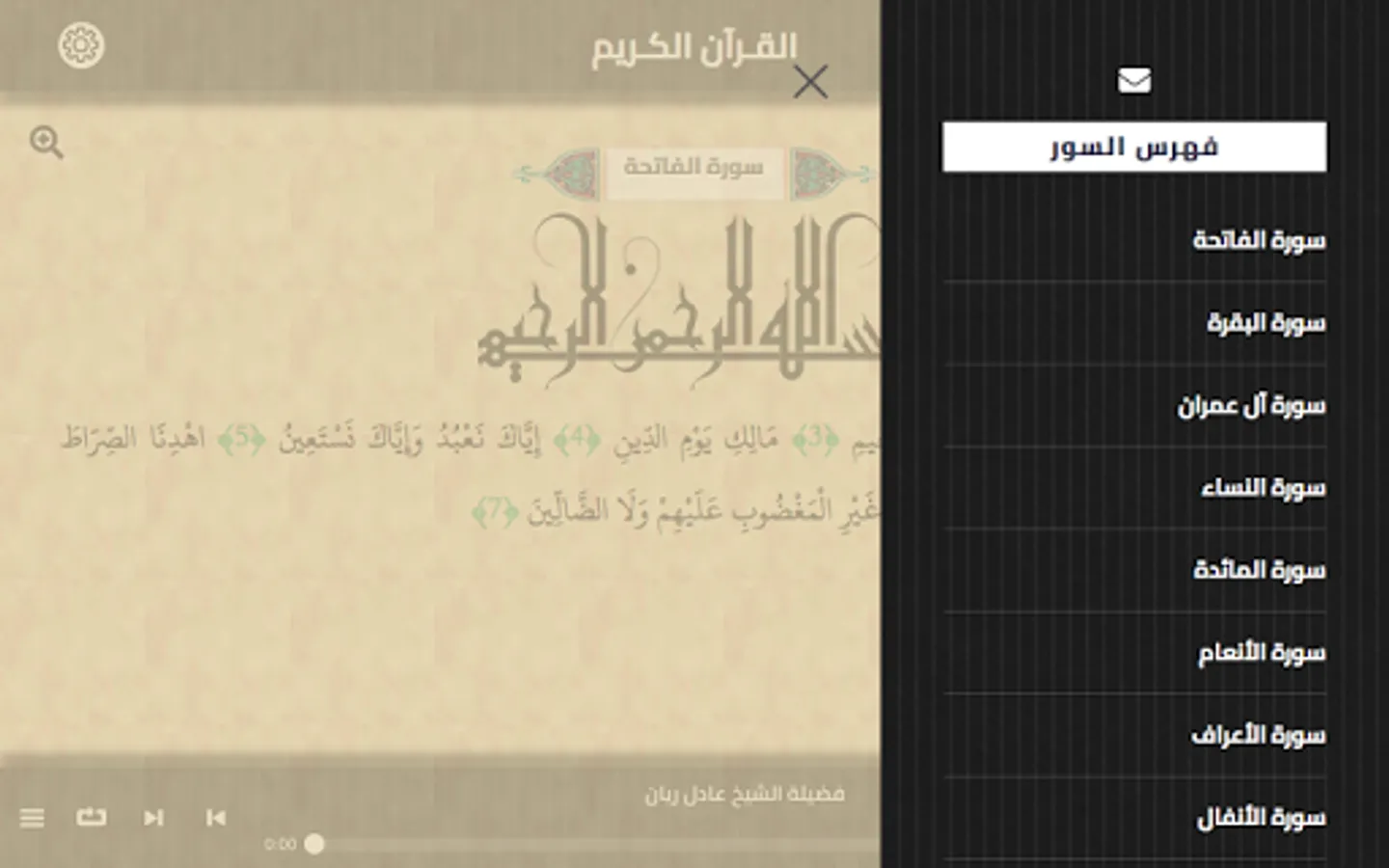The height and width of the screenshot is (868, 1389).
Task: Select سورة البقرة from the index
Action: click(x=1266, y=322)
